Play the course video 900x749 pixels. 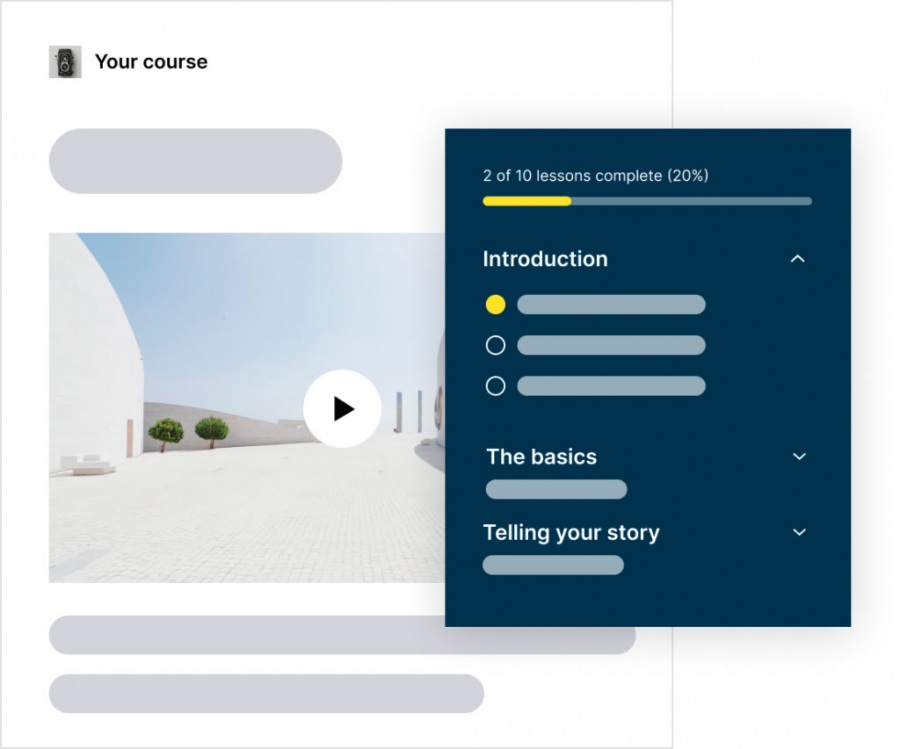[x=342, y=408]
